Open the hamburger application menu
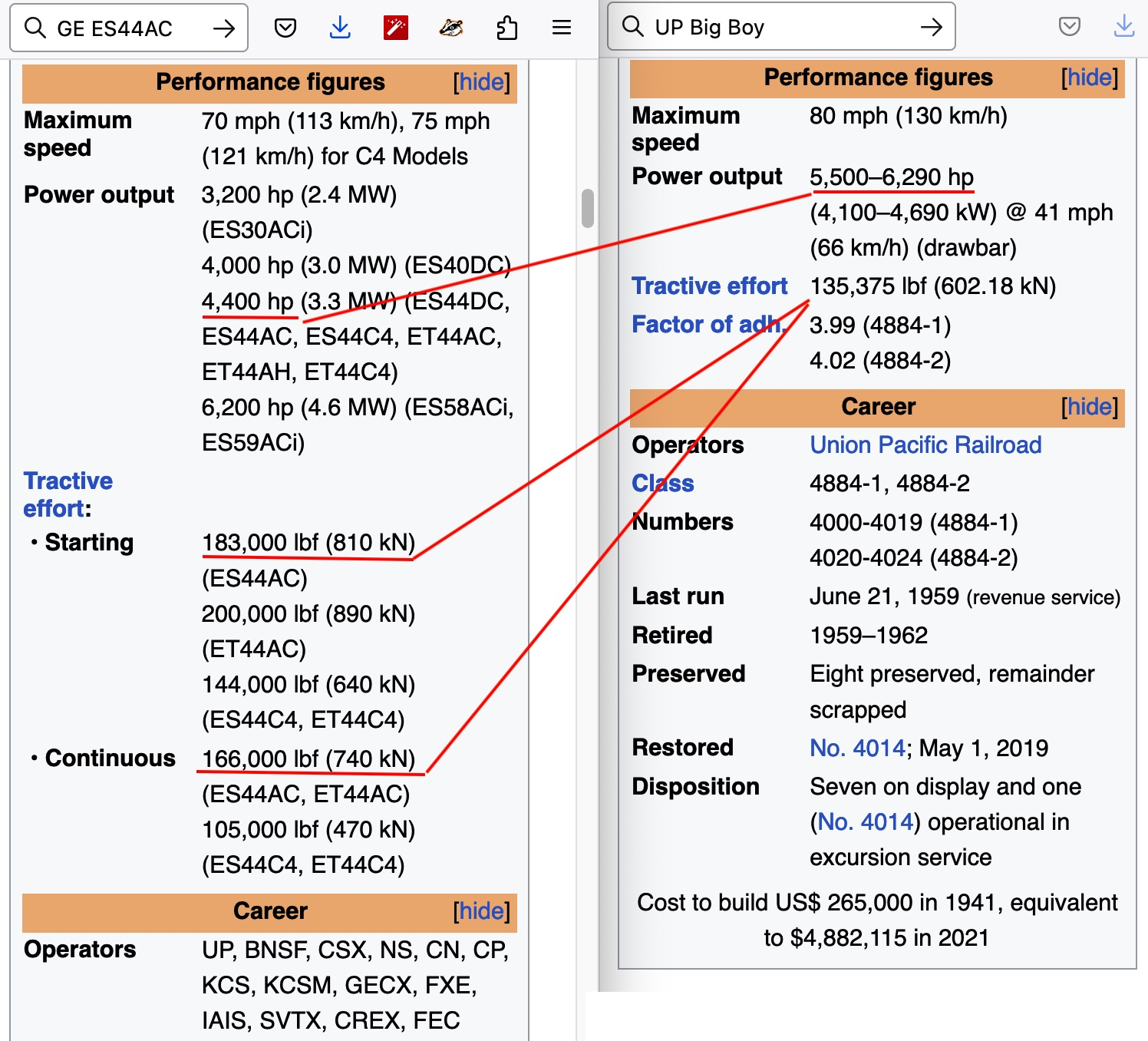 pyautogui.click(x=562, y=28)
